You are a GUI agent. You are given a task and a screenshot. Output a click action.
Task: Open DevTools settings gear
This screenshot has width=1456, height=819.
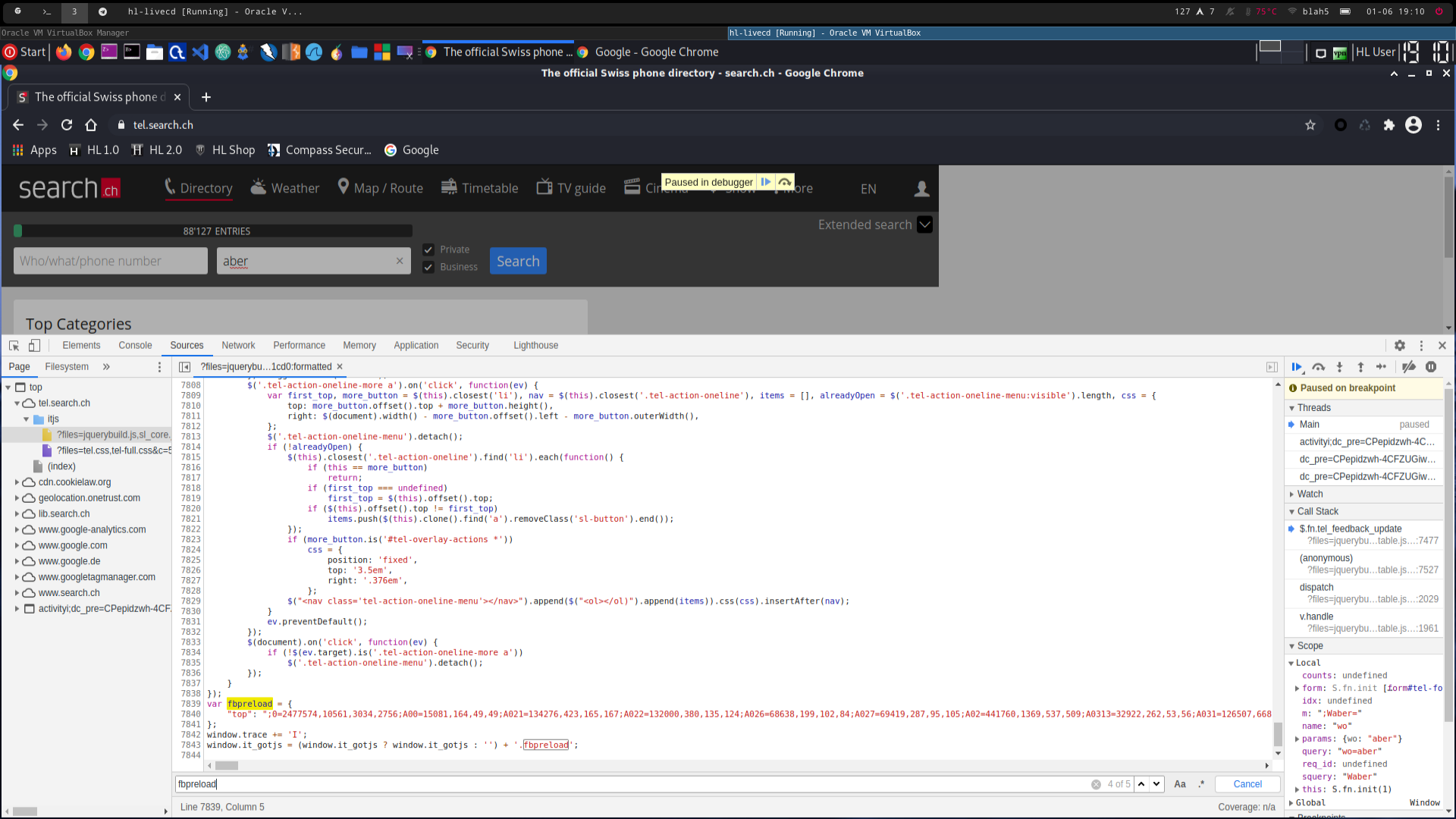pos(1400,346)
